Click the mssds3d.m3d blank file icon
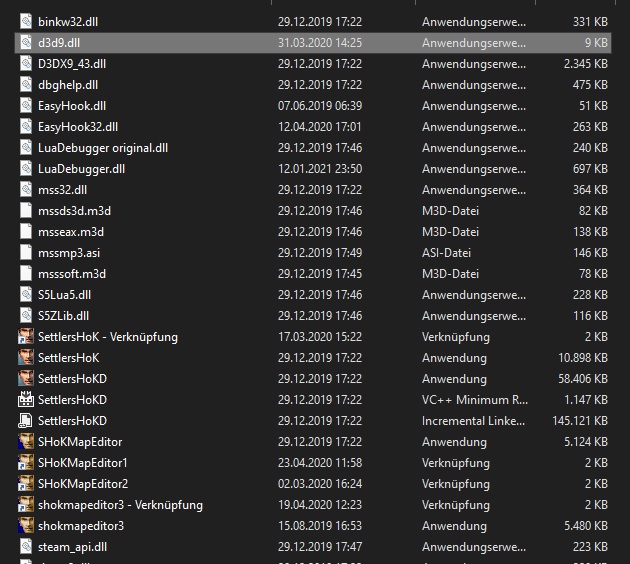The height and width of the screenshot is (564, 630). point(27,210)
